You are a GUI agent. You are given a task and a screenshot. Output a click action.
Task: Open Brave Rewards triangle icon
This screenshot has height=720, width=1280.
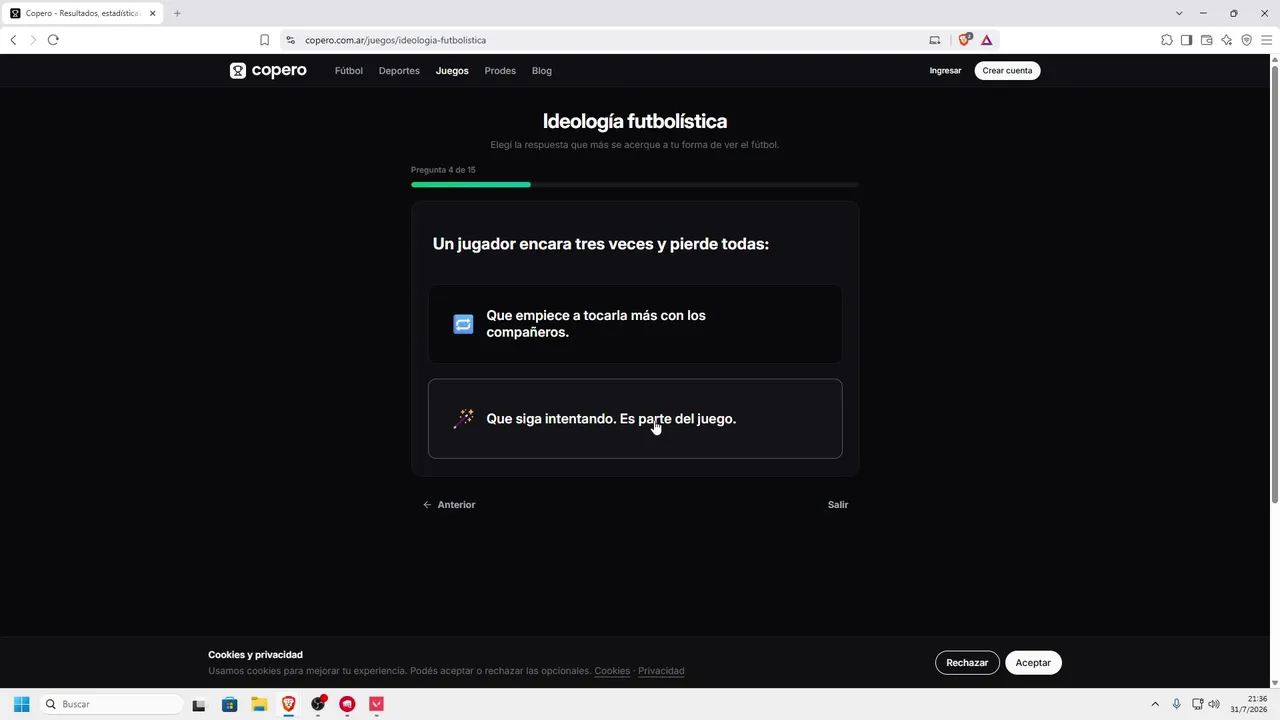tap(986, 40)
